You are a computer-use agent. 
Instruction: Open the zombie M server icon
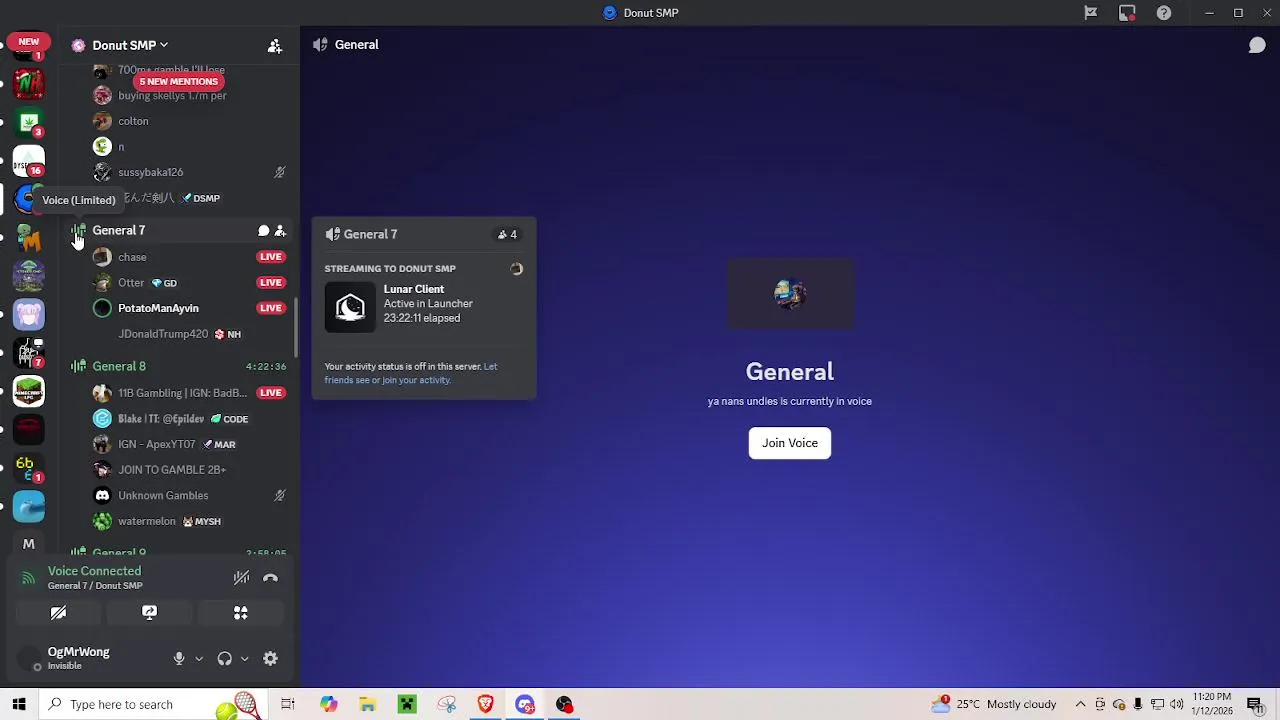(x=29, y=238)
